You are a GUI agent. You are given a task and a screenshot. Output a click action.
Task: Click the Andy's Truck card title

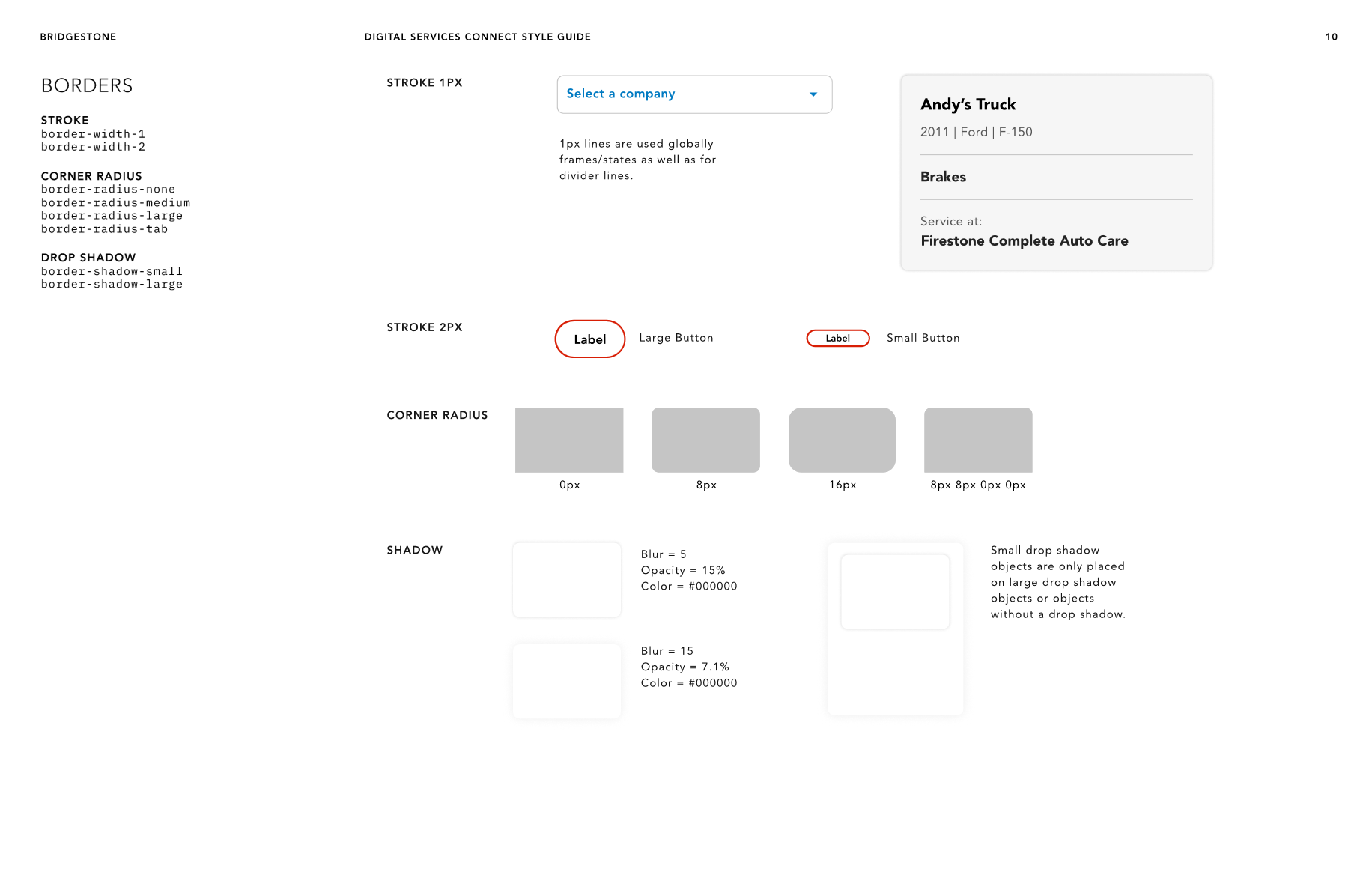click(x=968, y=104)
